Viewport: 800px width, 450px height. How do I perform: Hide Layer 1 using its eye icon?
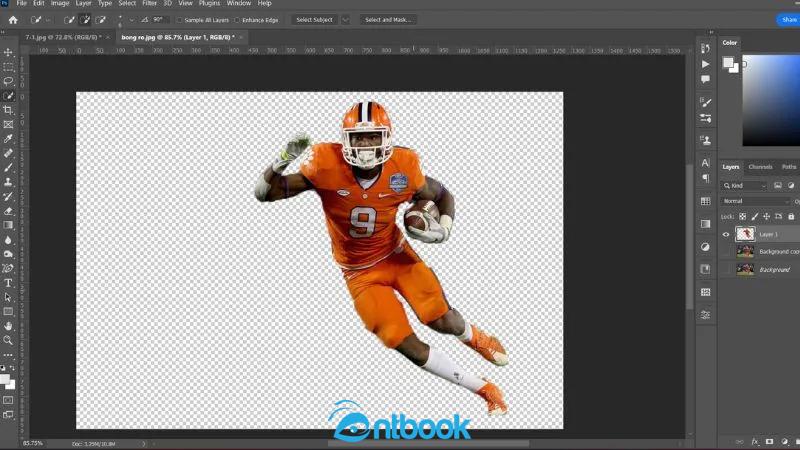(726, 234)
